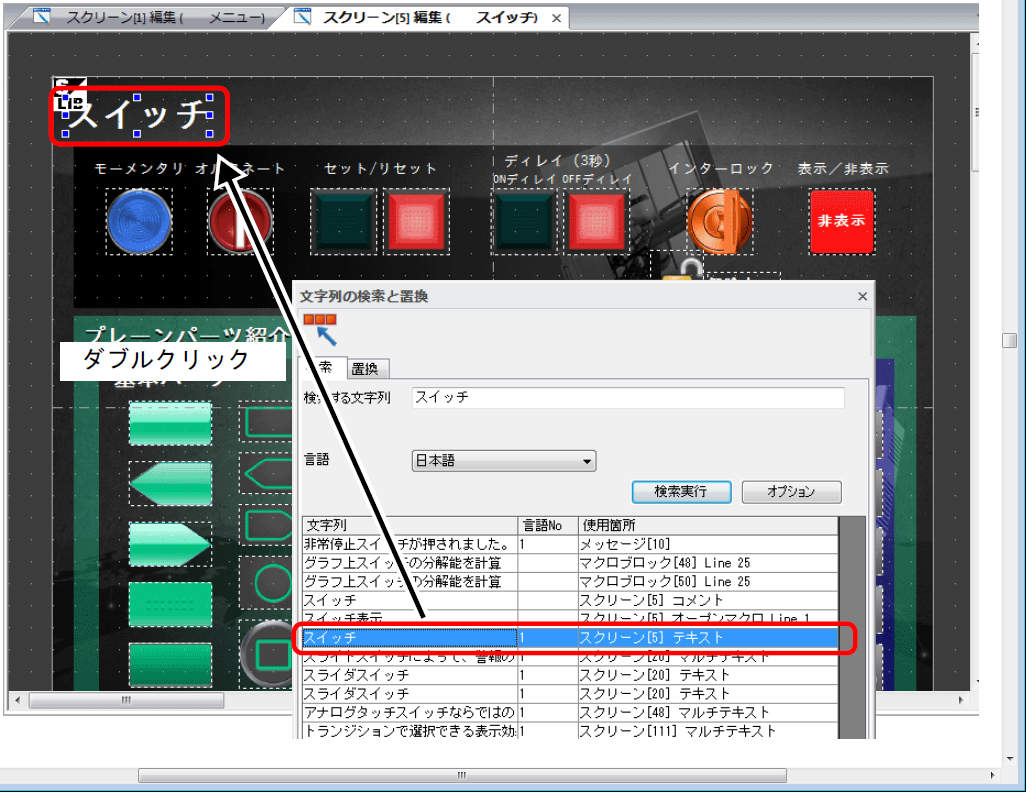
Task: Select the red alternate switch lamp
Action: pos(240,221)
